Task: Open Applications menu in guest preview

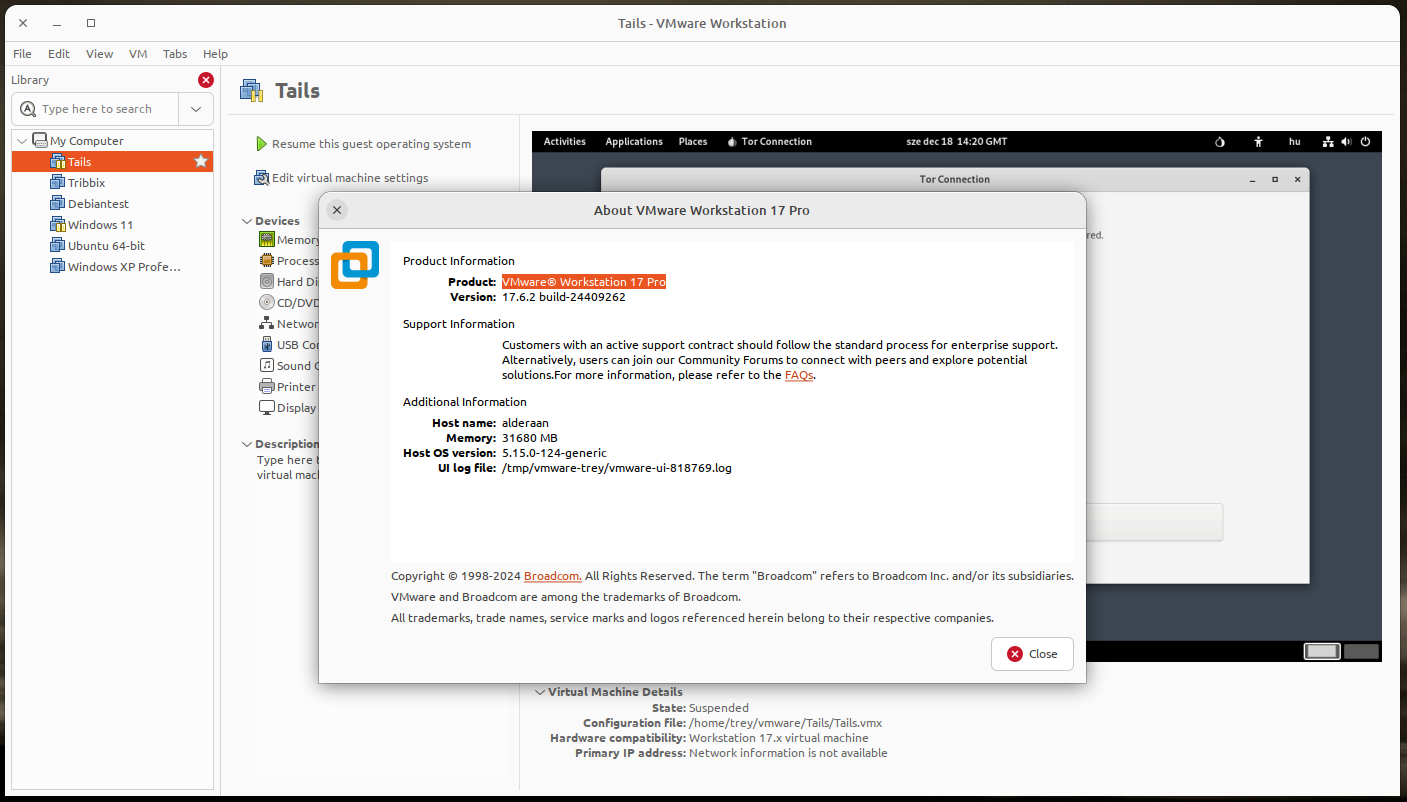Action: (634, 142)
